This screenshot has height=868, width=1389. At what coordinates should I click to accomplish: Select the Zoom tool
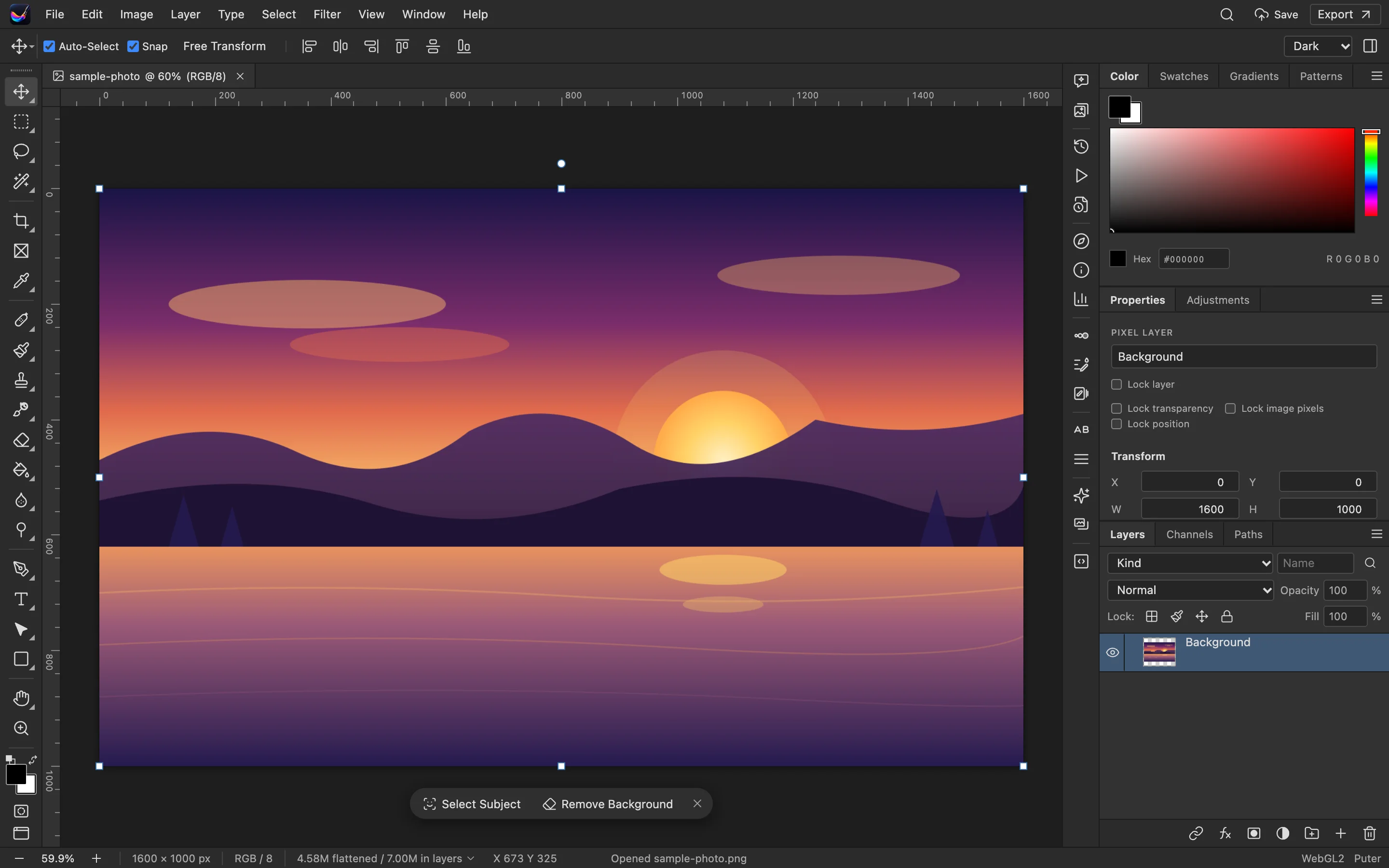click(21, 728)
